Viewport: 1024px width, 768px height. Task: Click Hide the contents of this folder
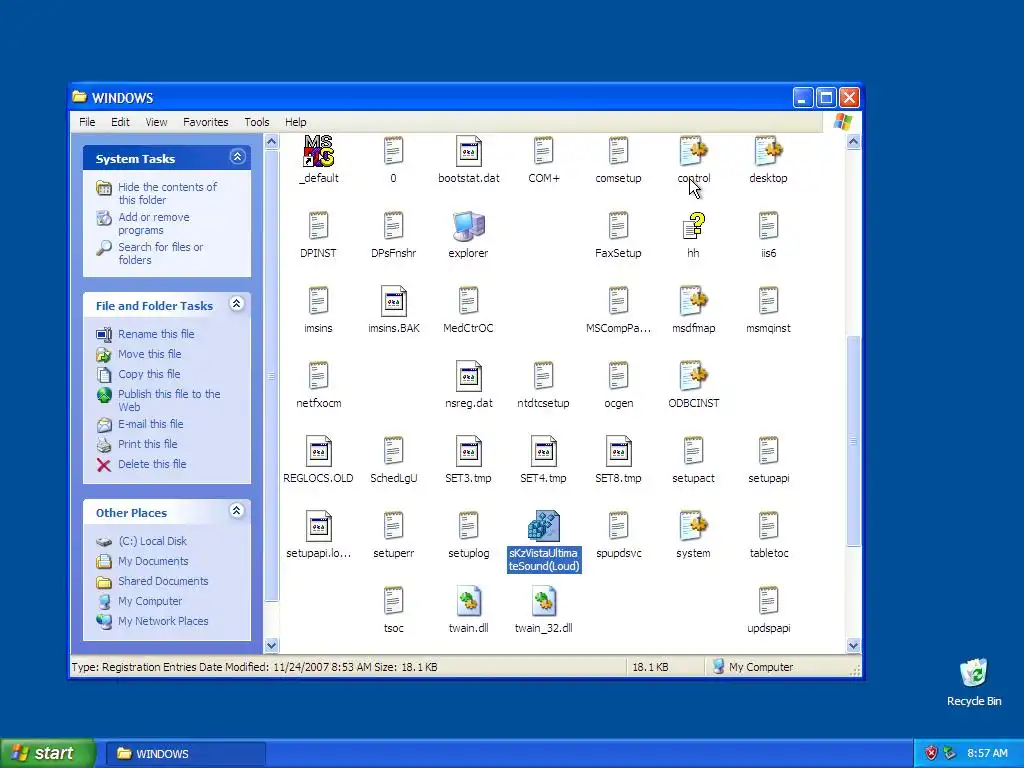click(167, 193)
